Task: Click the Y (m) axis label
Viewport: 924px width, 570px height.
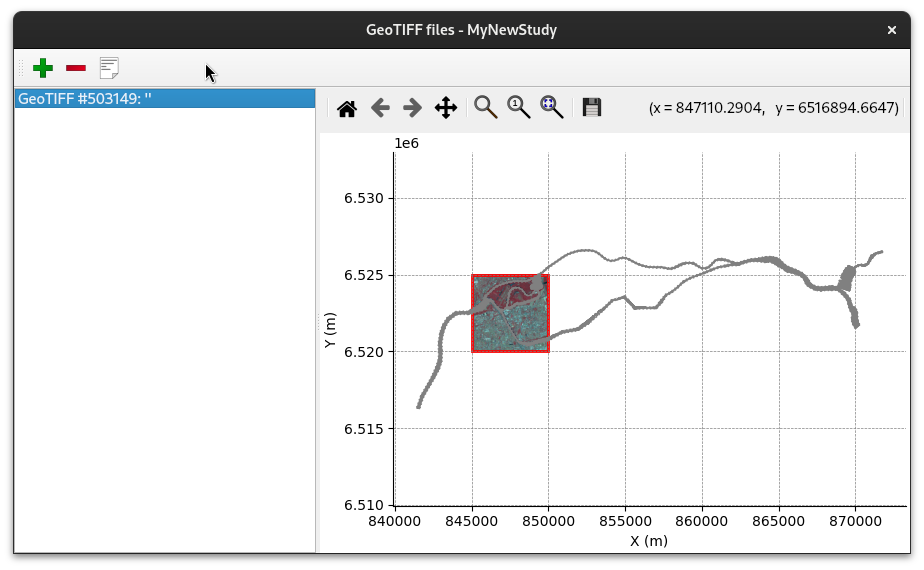Action: coord(330,330)
